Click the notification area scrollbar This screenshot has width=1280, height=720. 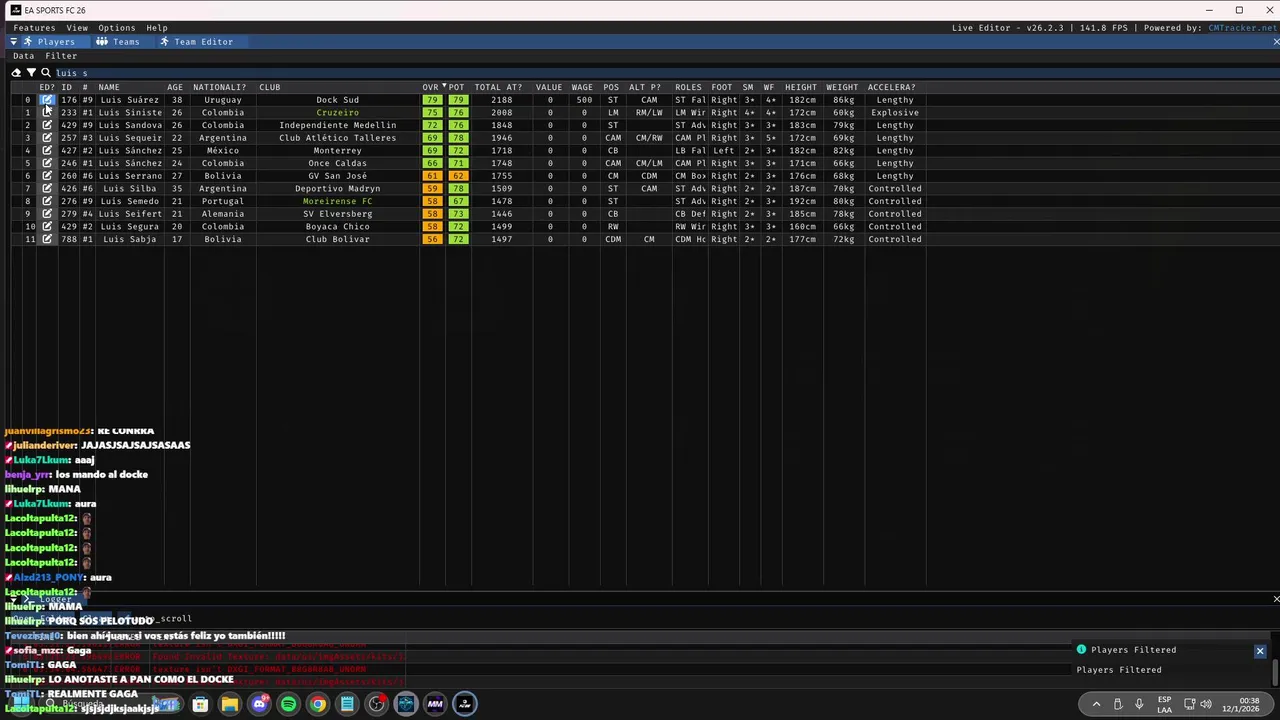[x=1276, y=670]
